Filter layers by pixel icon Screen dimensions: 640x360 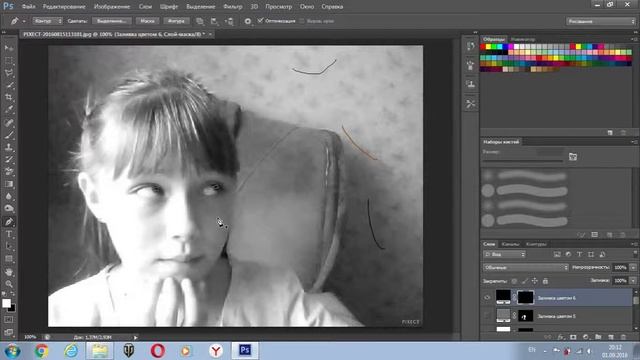[557, 254]
